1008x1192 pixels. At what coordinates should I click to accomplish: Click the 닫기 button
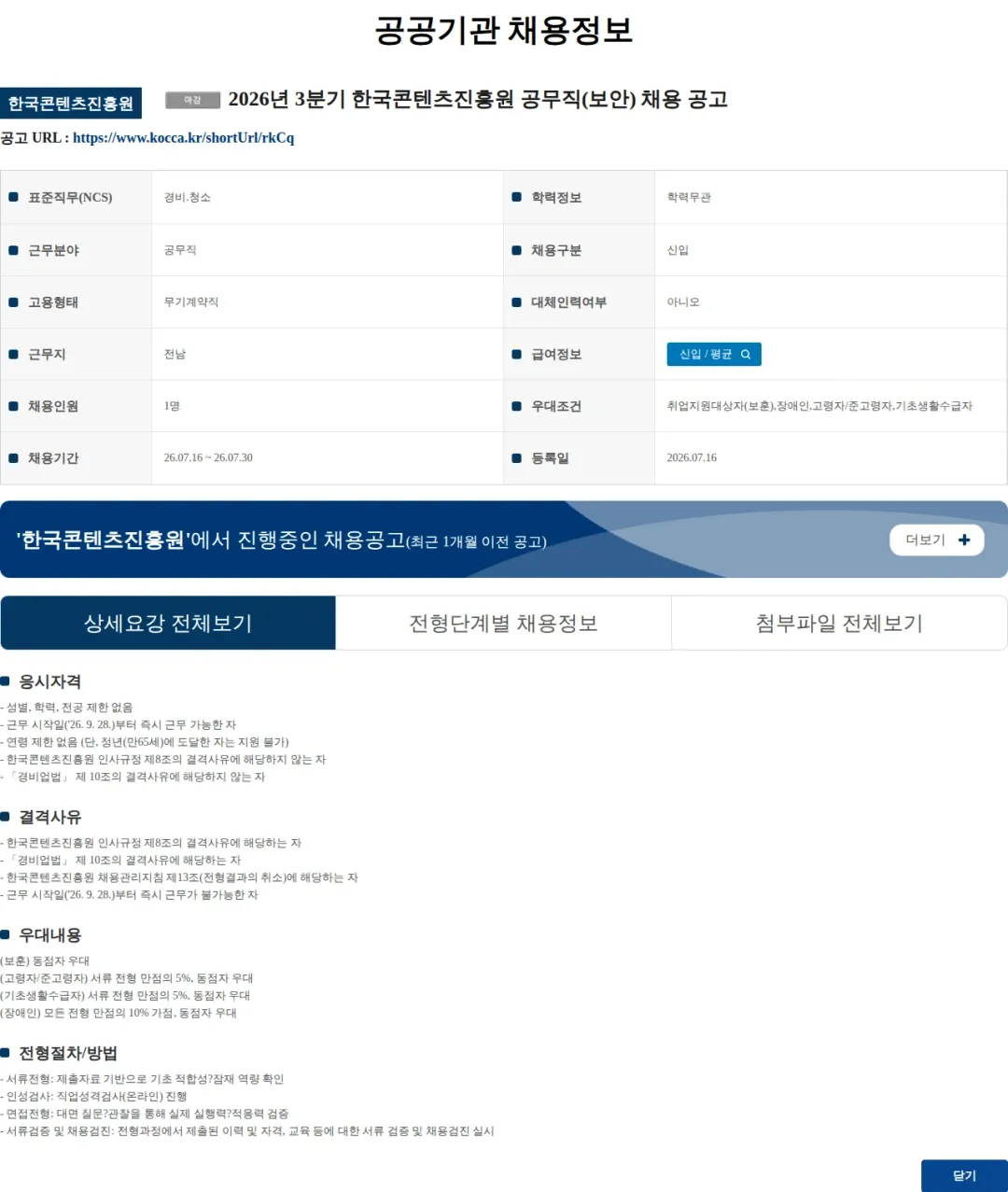(x=964, y=1175)
